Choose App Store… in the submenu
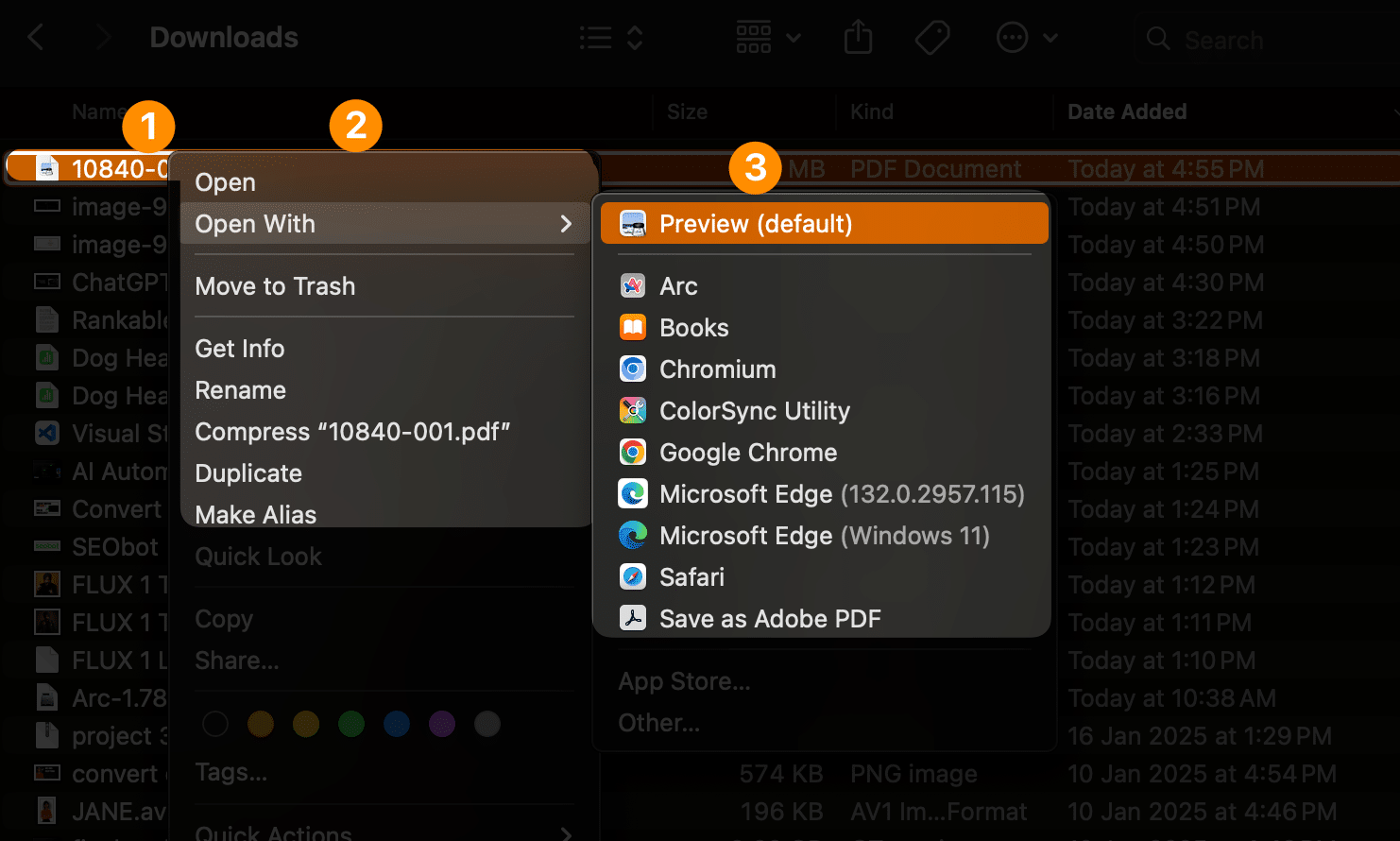Image resolution: width=1400 pixels, height=841 pixels. coord(824,681)
